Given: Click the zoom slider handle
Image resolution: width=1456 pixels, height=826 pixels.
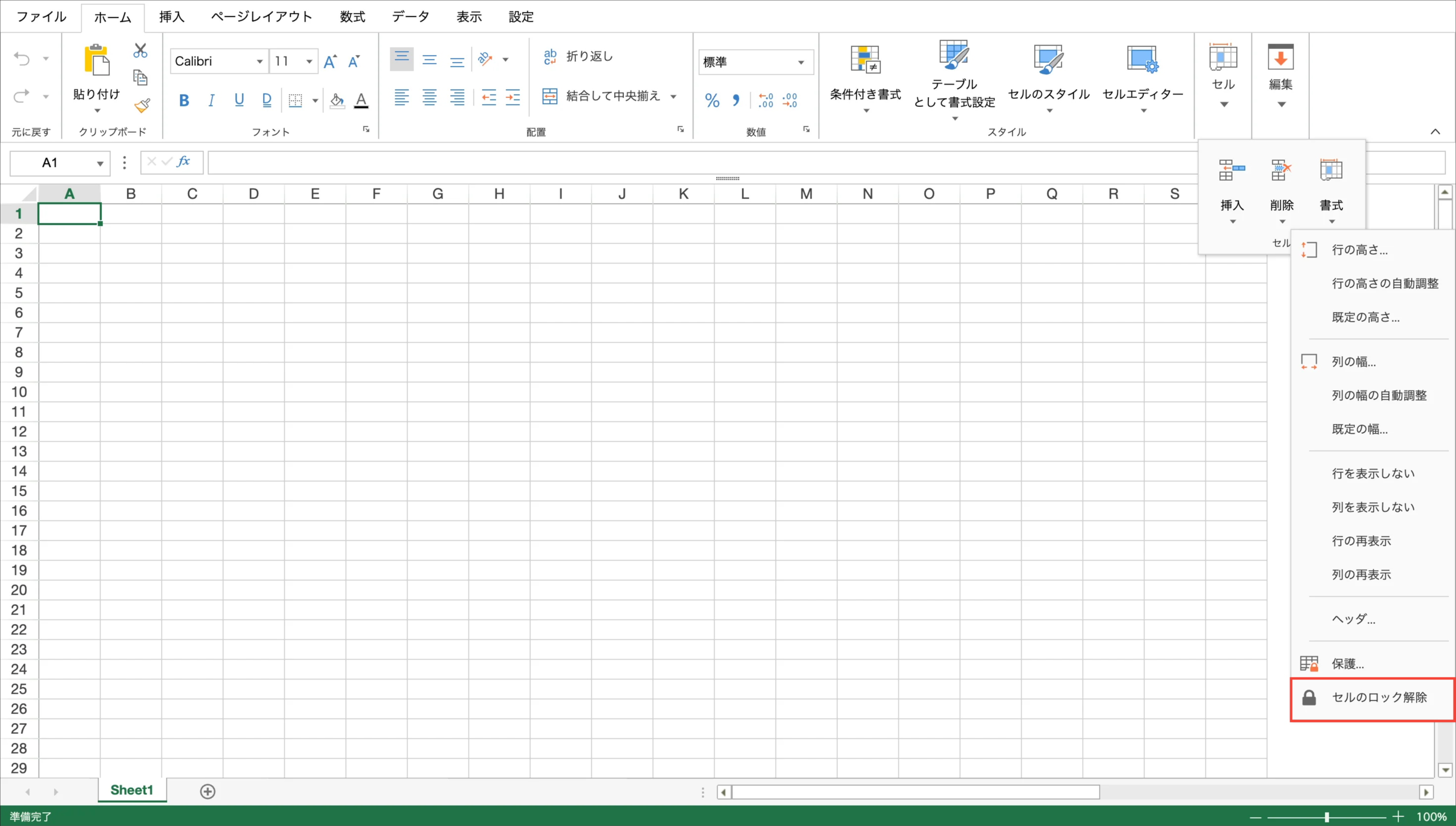Looking at the screenshot, I should [x=1327, y=817].
